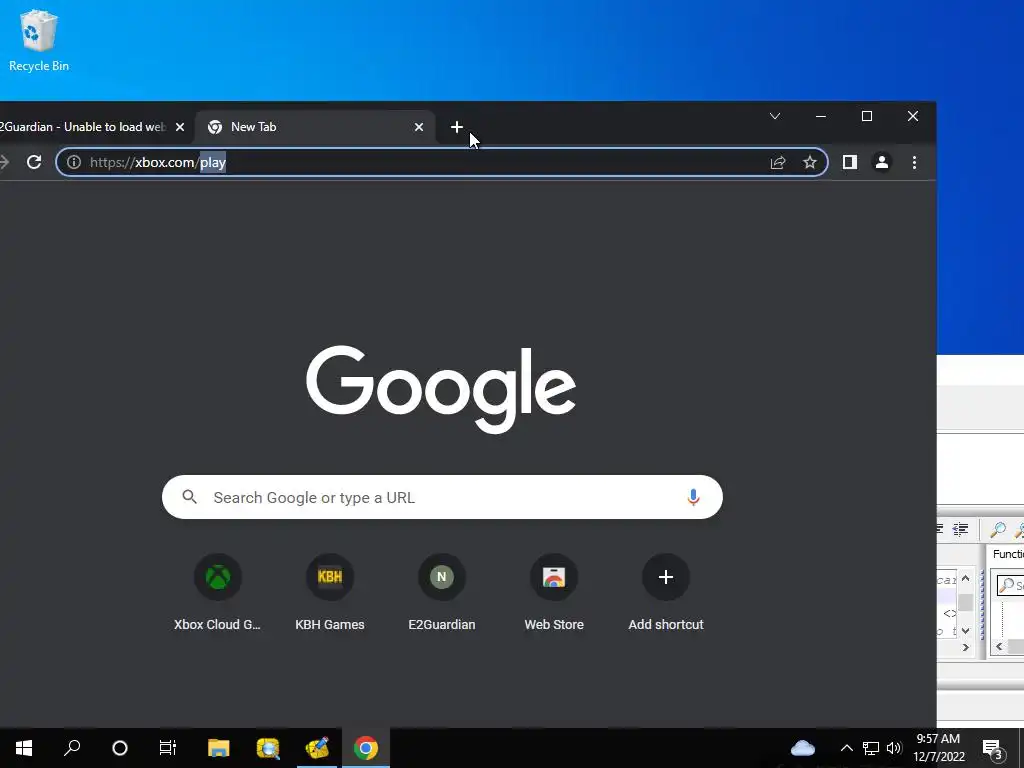Click the decrease indent icon in background window

960,530
